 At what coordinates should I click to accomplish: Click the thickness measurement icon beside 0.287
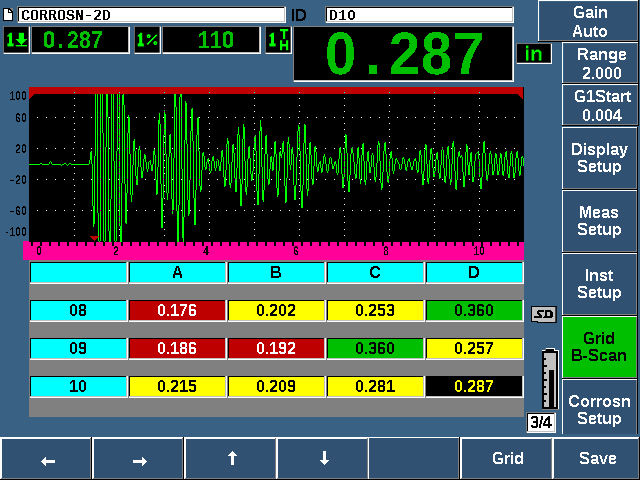click(16, 40)
